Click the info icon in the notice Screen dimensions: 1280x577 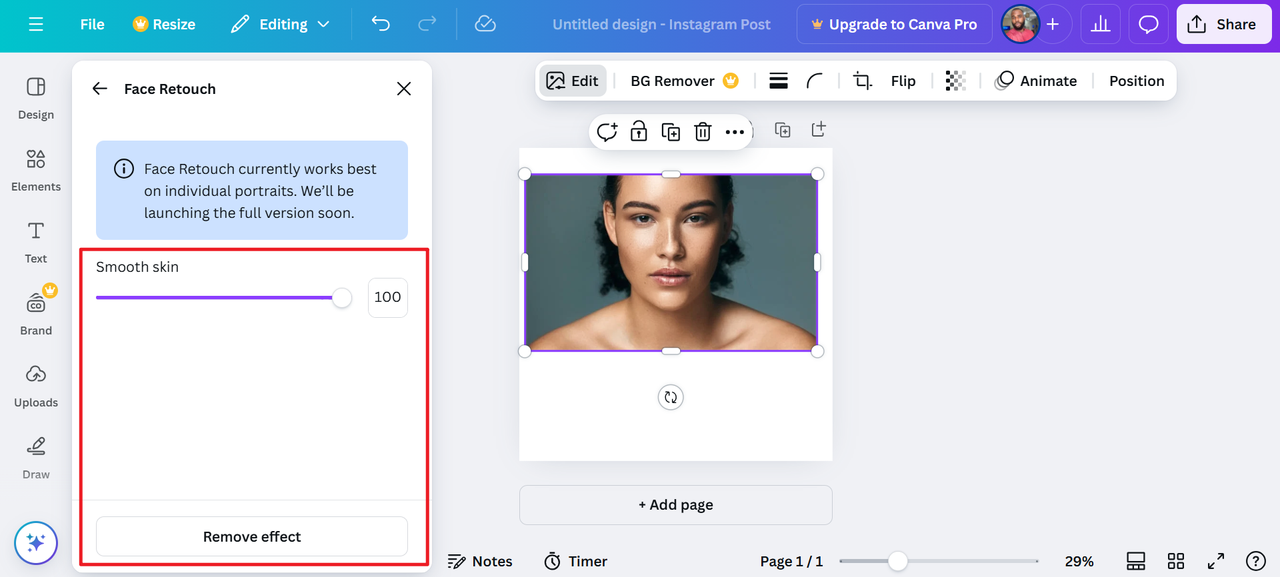(124, 168)
